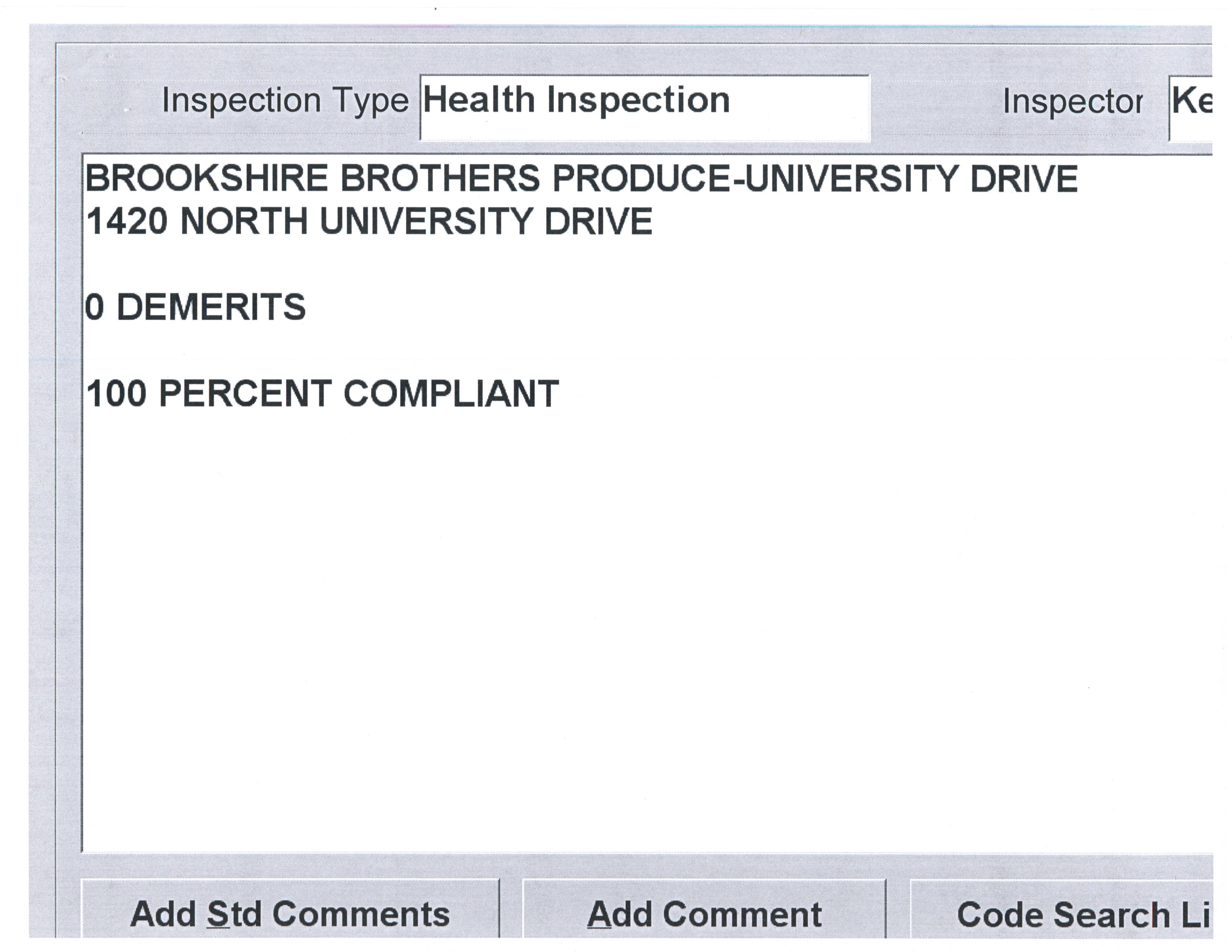Place cursor on the word "BROTHERS"
The image size is (1232, 952).
point(440,179)
